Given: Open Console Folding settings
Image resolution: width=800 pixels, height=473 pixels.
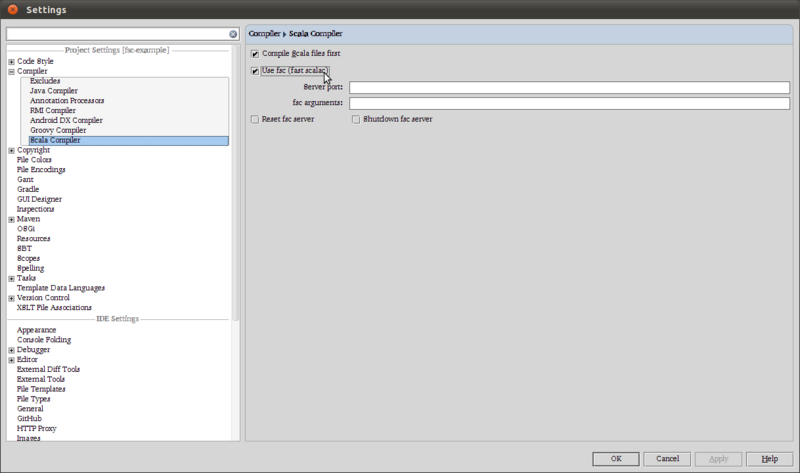Looking at the screenshot, I should (44, 340).
